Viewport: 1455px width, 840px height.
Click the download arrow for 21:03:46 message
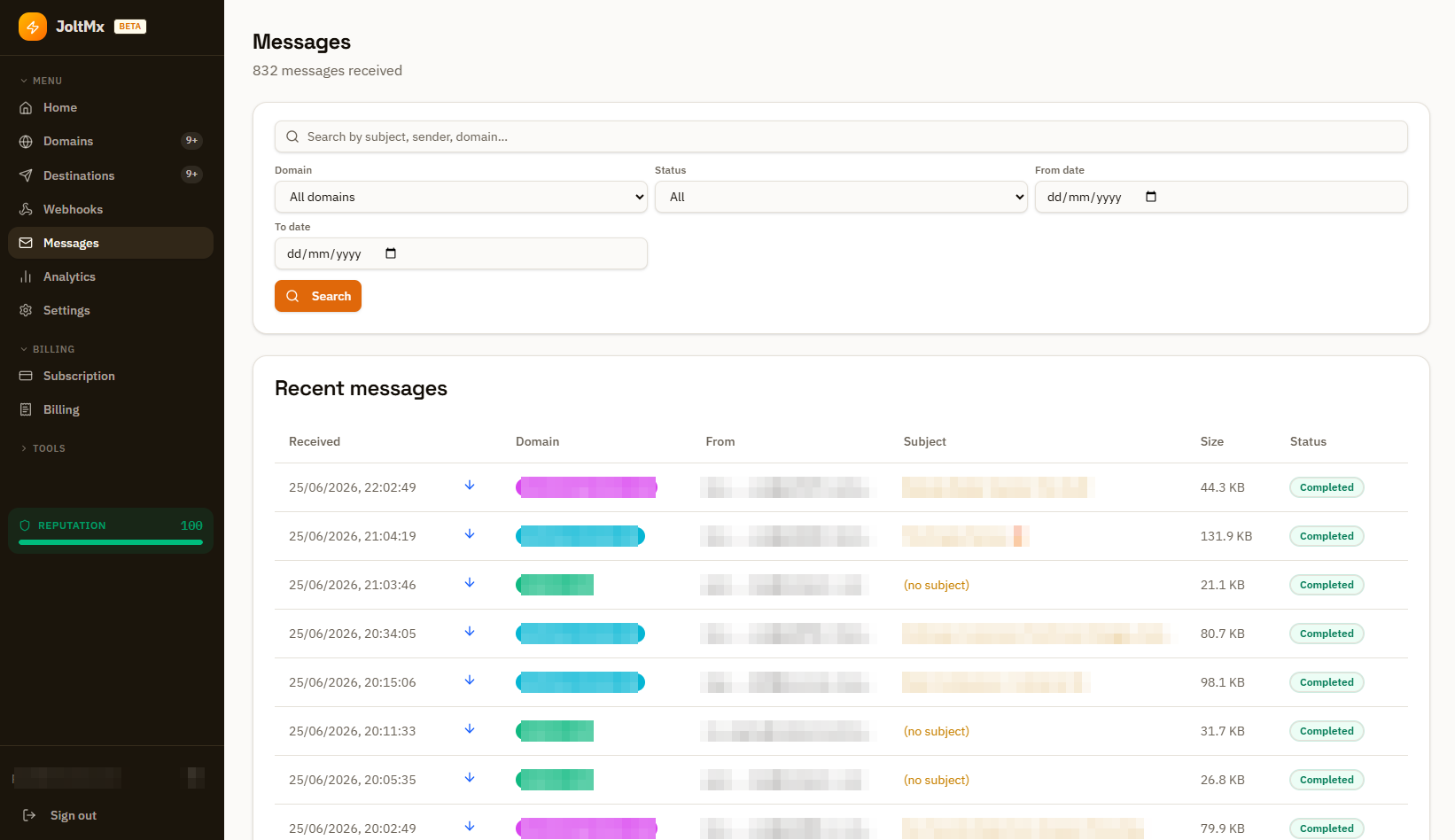tap(470, 583)
